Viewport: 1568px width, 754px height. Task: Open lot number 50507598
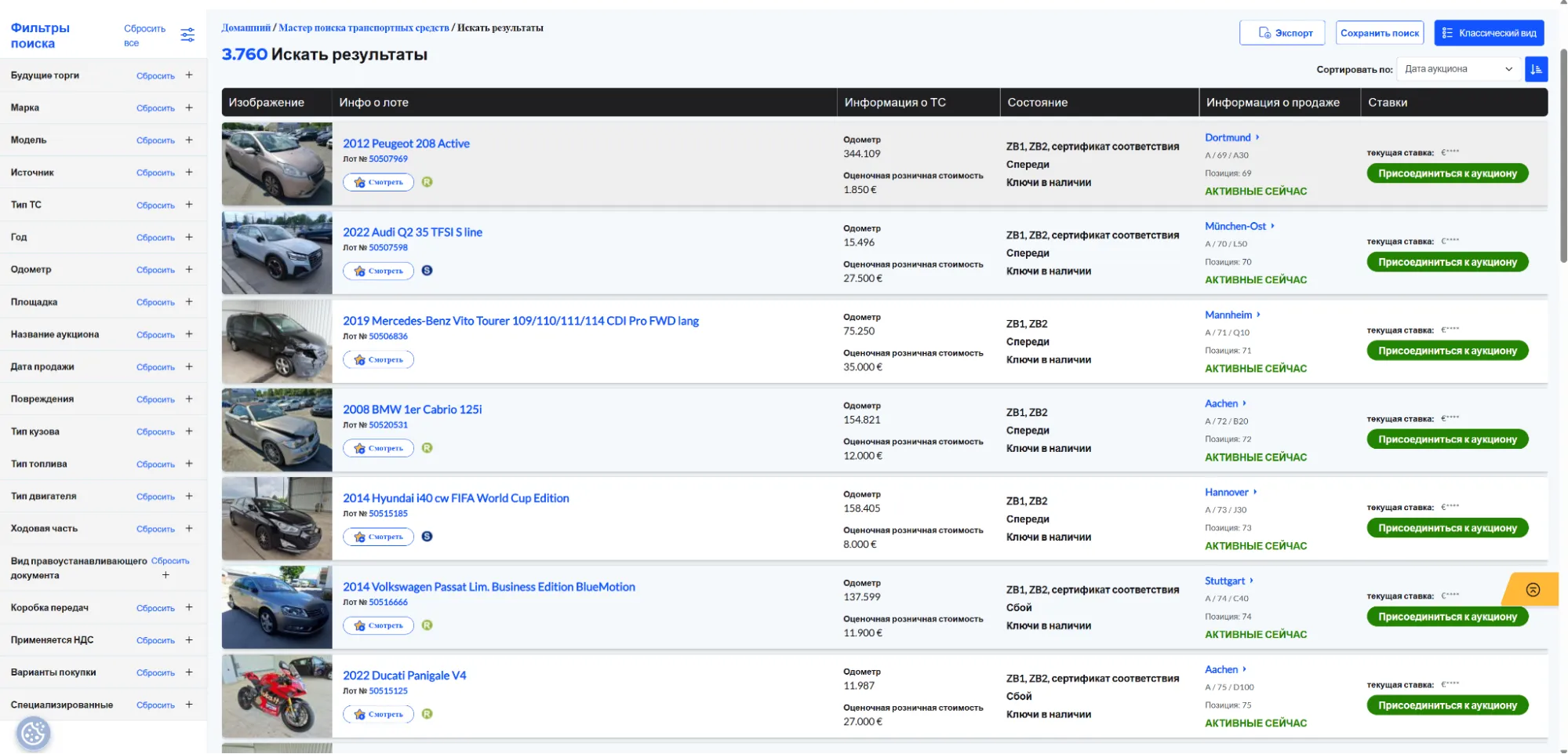pyautogui.click(x=388, y=248)
